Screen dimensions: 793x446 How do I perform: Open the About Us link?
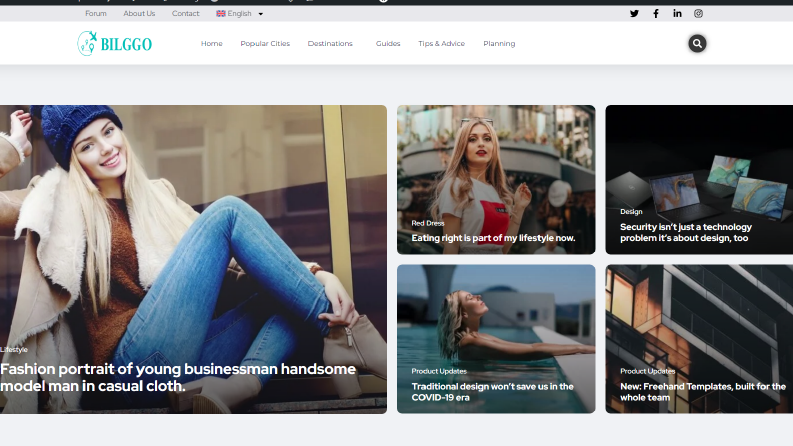(x=139, y=14)
